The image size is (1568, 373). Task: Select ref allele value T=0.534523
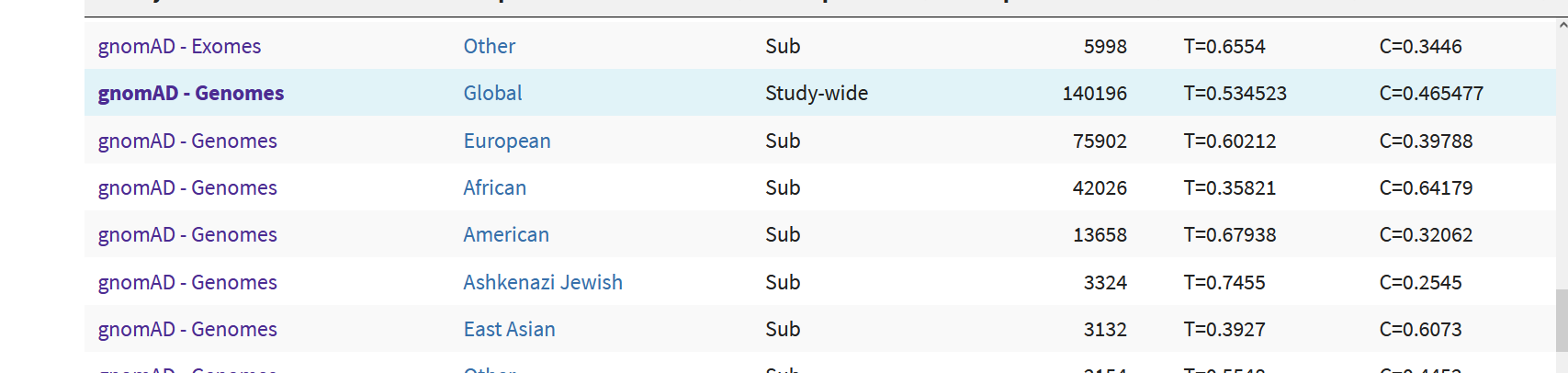tap(1235, 93)
